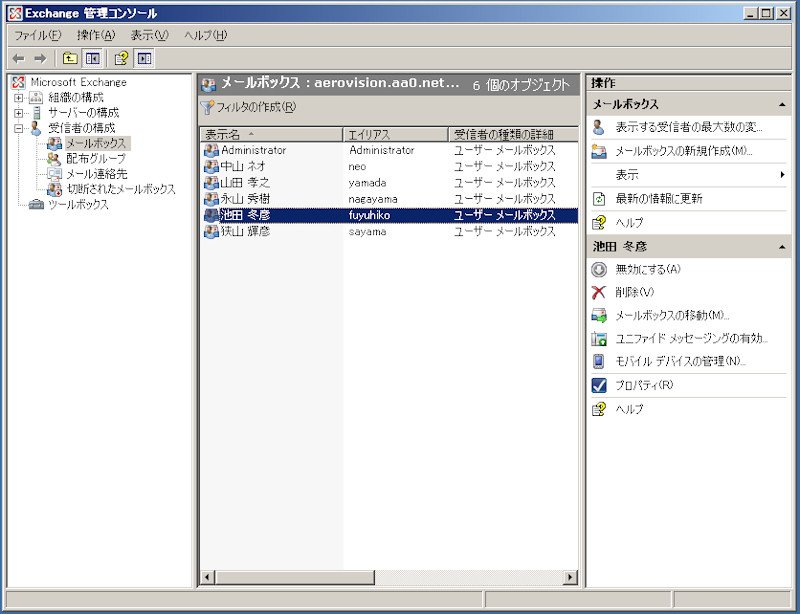
Task: Click the Microsoft Exchange root icon
Action: (x=18, y=82)
